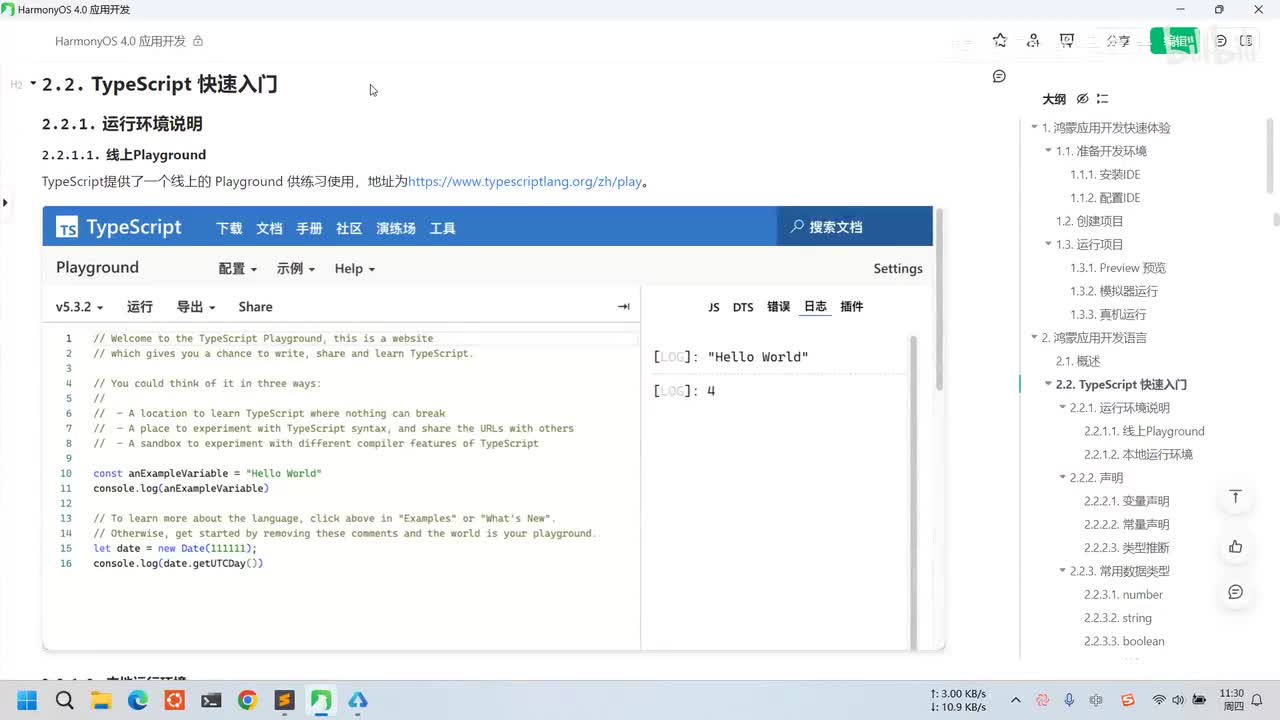Viewport: 1280px width, 720px height.
Task: Expand the left sidebar arrow
Action: click(5, 202)
